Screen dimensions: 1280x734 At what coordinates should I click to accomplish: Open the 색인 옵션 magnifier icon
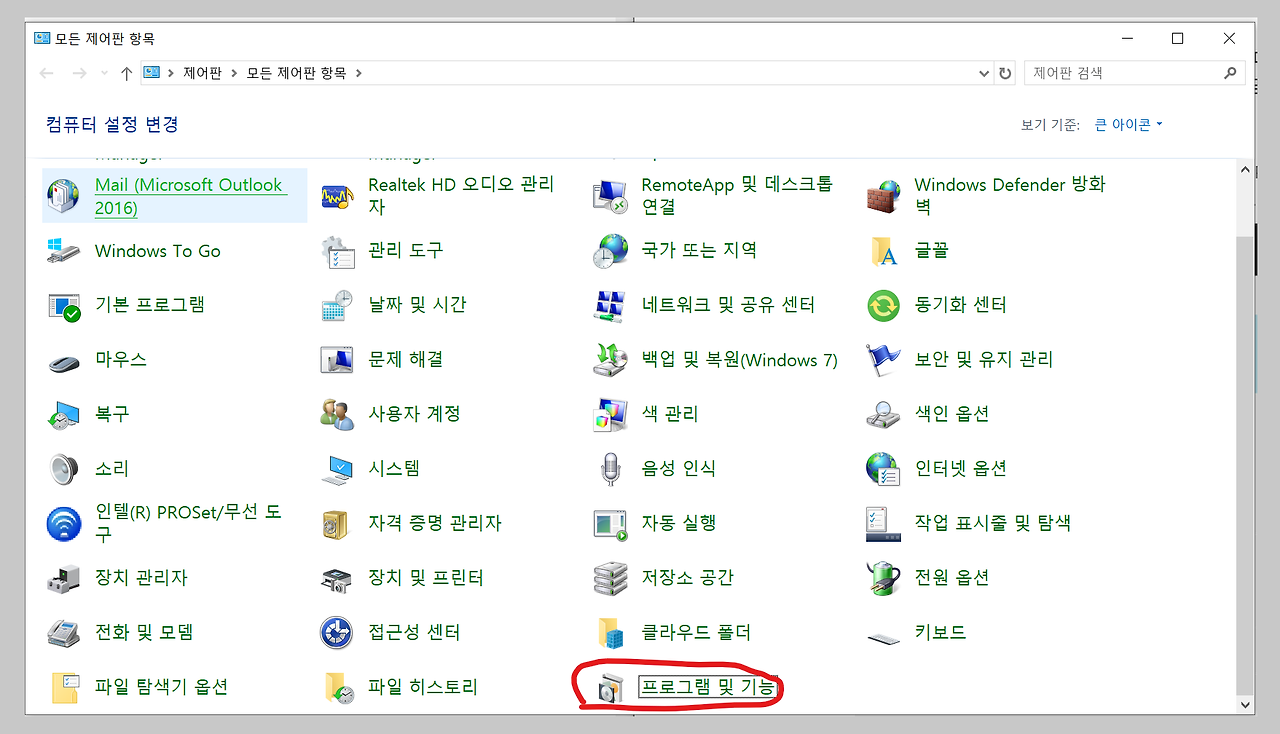[x=883, y=414]
